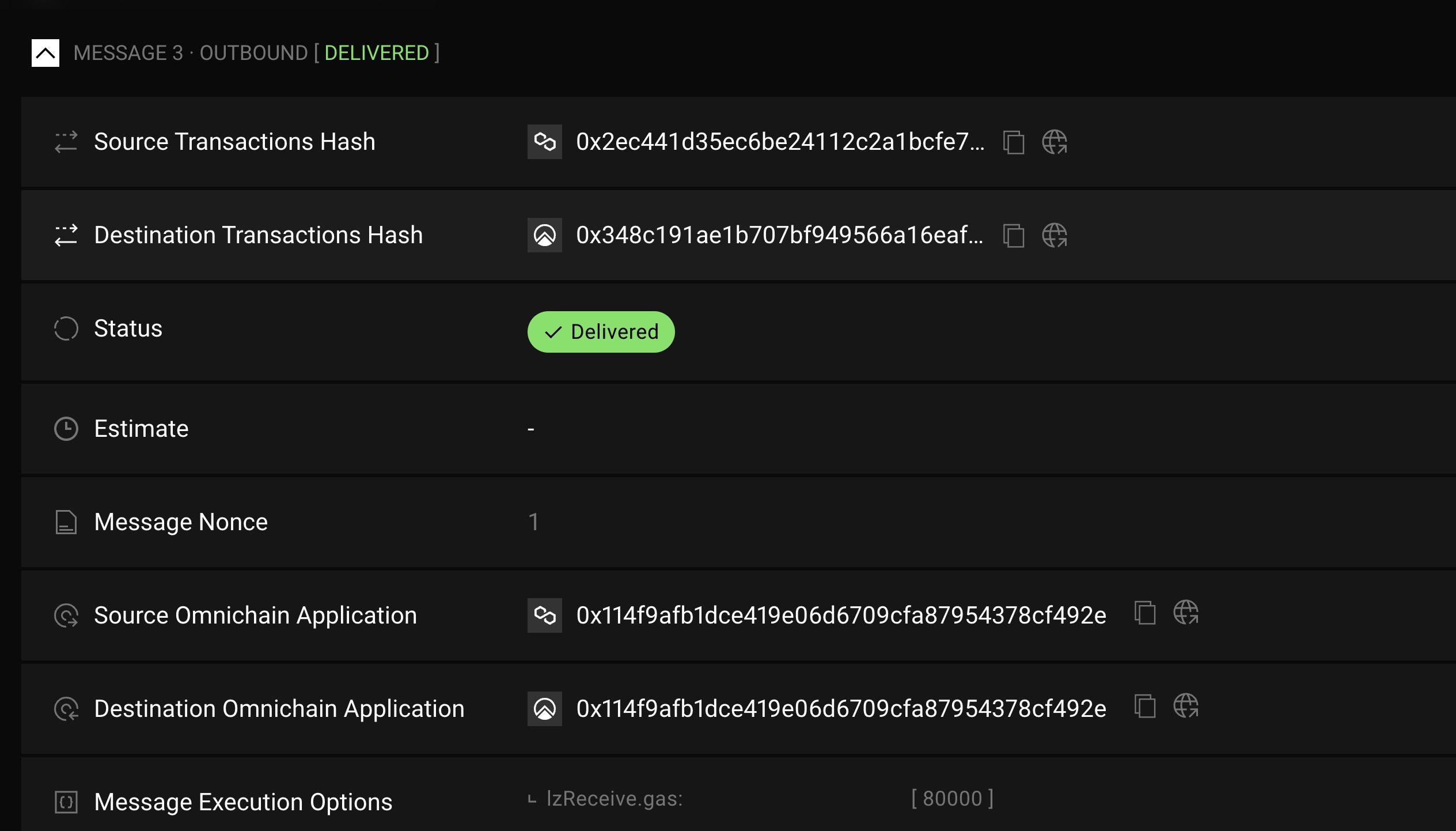Click the Source Omnichain Application address text
The image size is (1456, 831).
coord(841,615)
